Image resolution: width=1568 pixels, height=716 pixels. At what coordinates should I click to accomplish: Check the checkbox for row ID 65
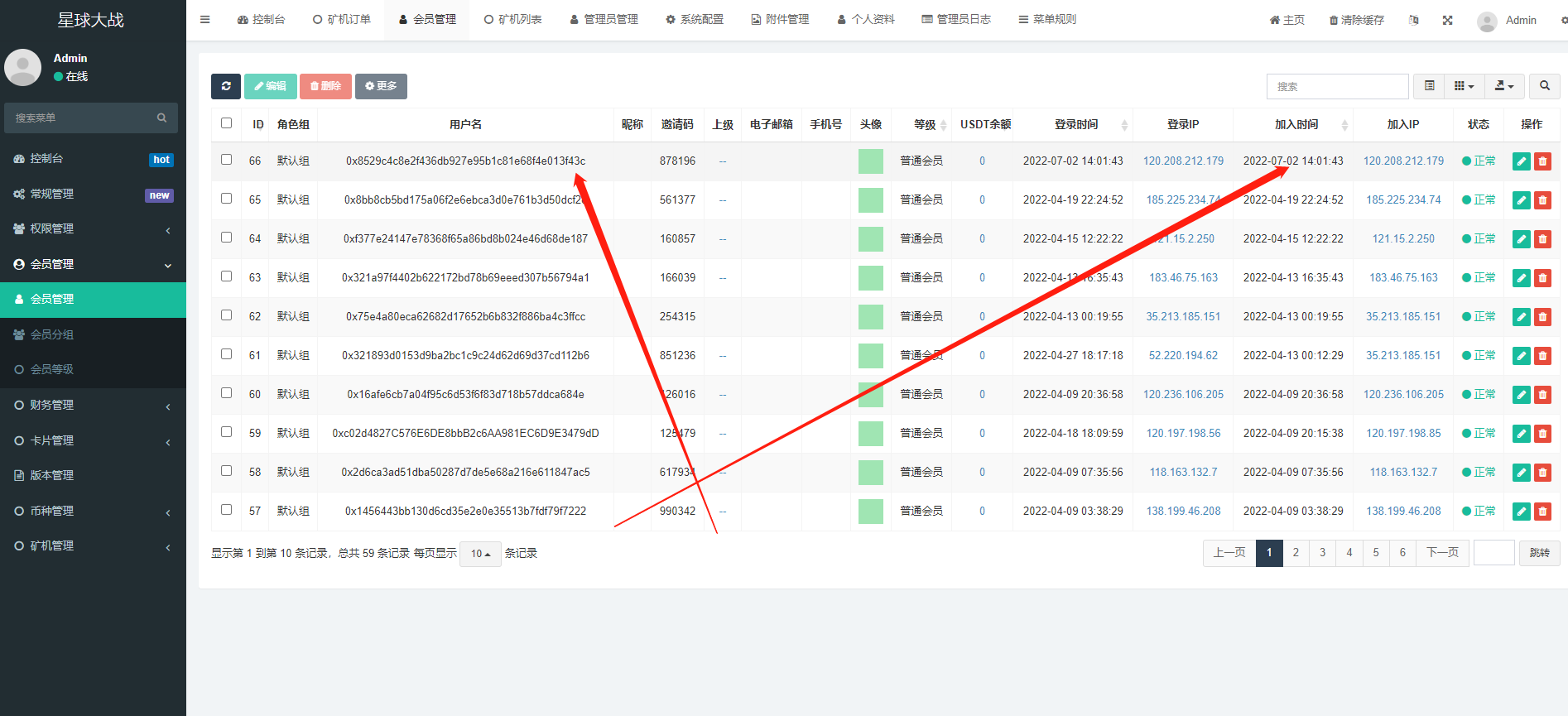[x=227, y=199]
